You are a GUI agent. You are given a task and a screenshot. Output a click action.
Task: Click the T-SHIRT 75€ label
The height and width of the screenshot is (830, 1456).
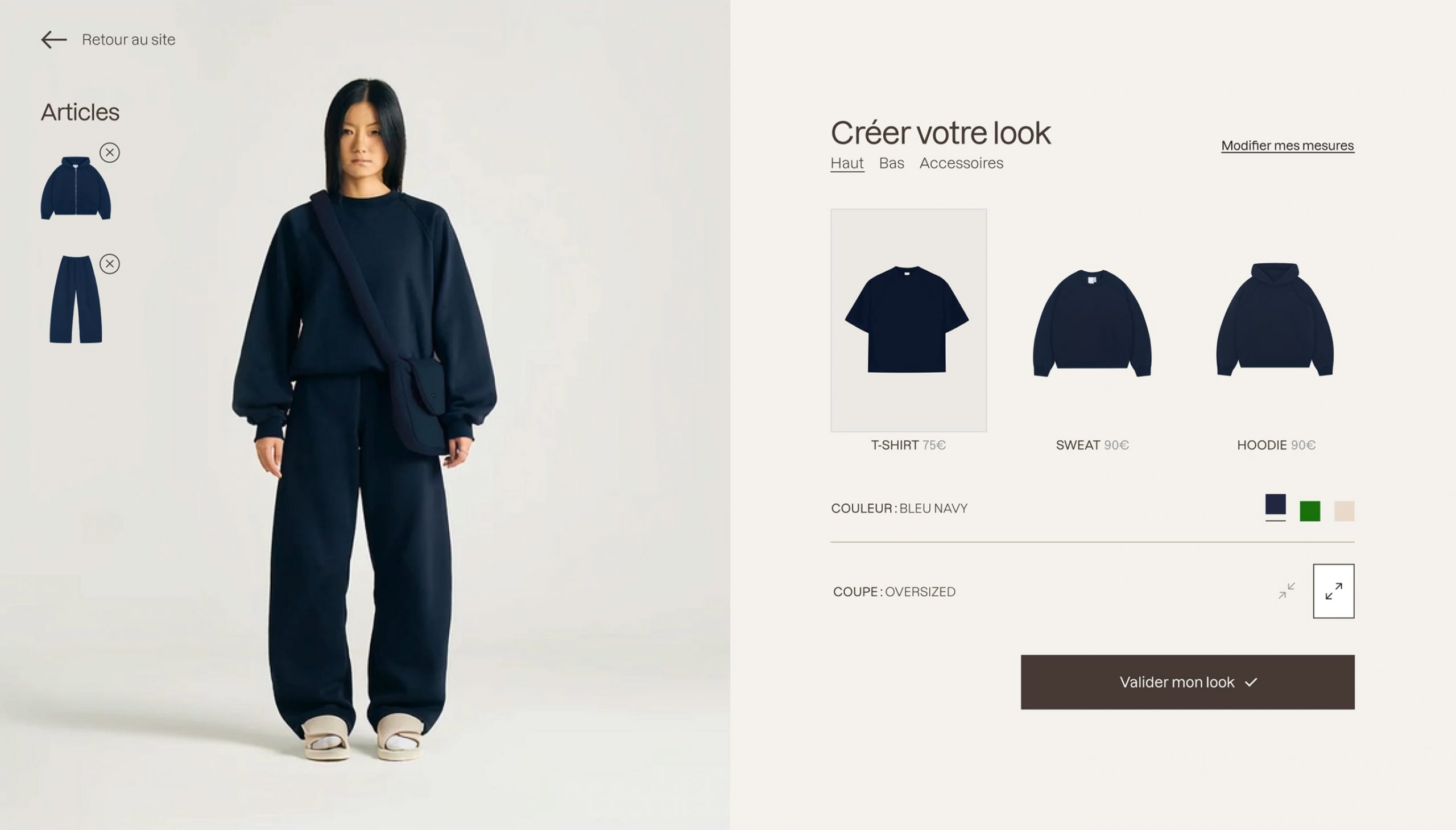[908, 445]
